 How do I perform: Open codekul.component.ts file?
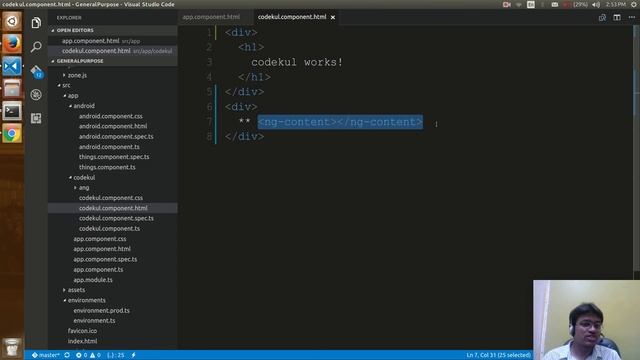pos(109,229)
